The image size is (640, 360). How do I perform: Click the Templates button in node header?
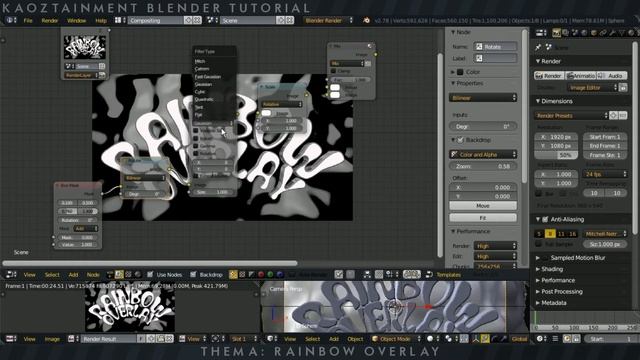pyautogui.click(x=449, y=275)
